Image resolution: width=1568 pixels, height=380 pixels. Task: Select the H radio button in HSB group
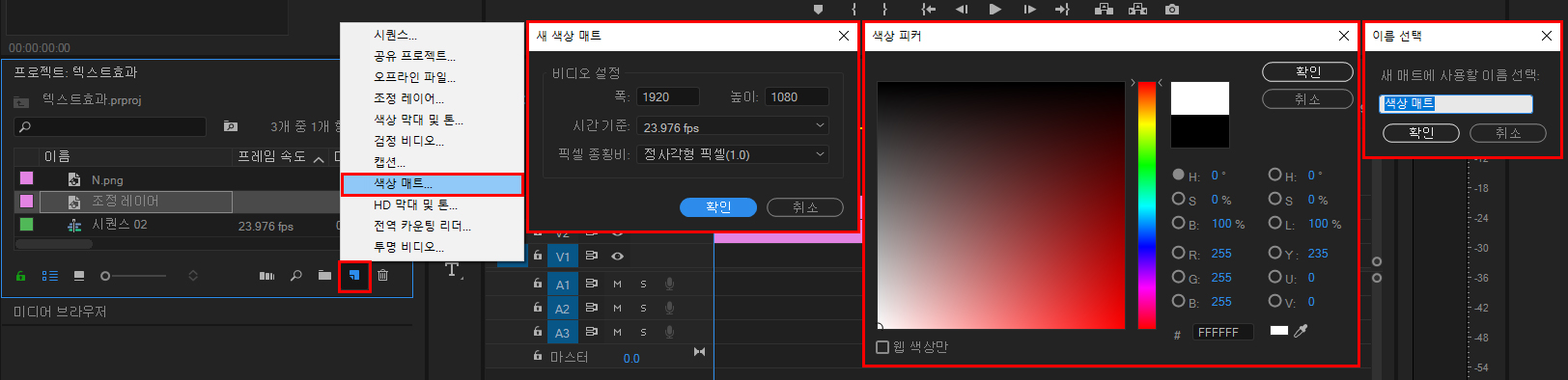tap(1178, 175)
